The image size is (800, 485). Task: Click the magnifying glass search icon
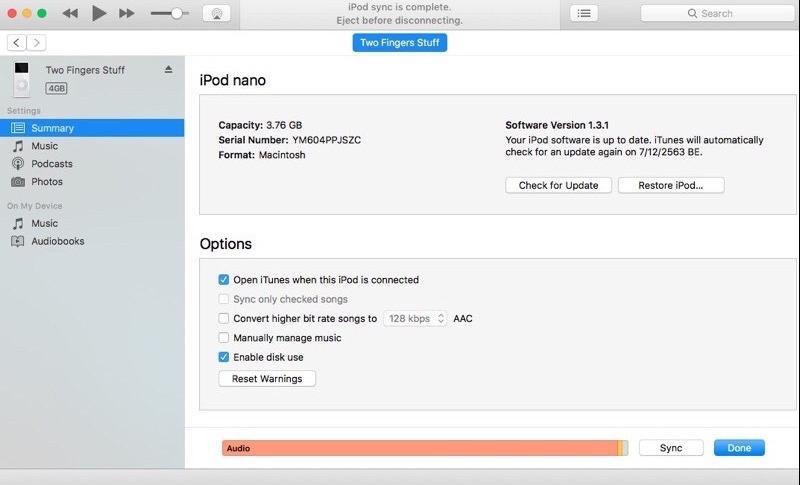point(692,14)
